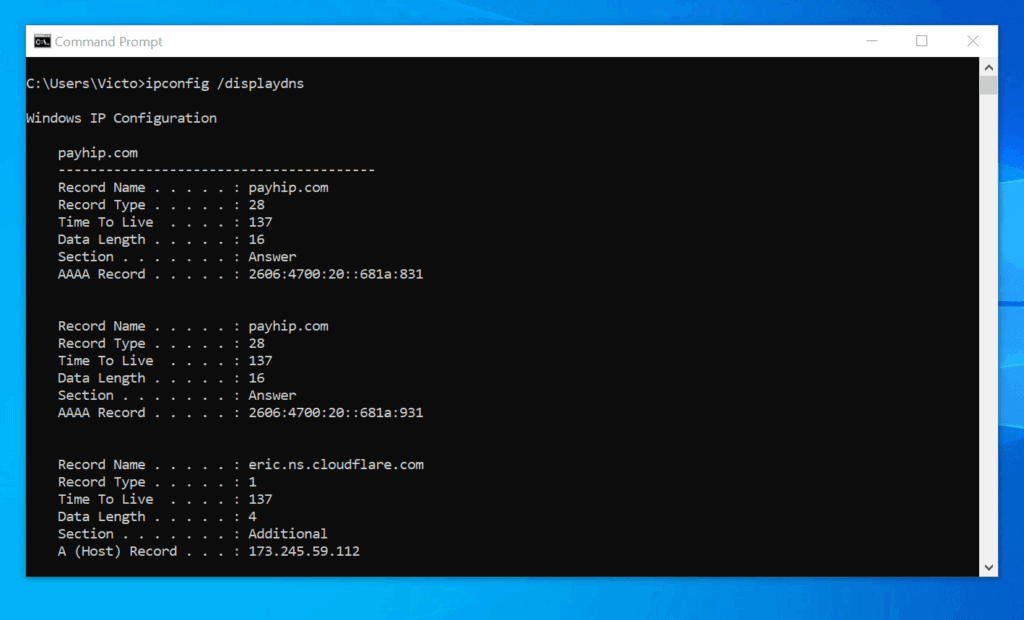The image size is (1024, 620).
Task: Click the 'payhip.com' heading above dashes
Action: click(98, 153)
